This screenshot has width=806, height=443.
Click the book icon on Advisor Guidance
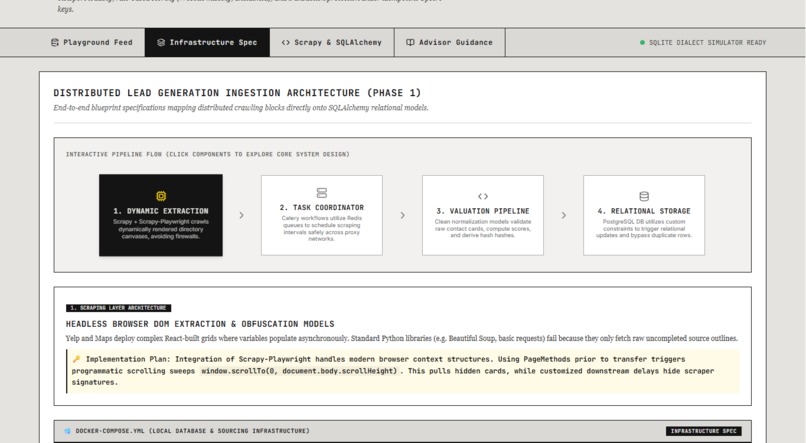410,43
